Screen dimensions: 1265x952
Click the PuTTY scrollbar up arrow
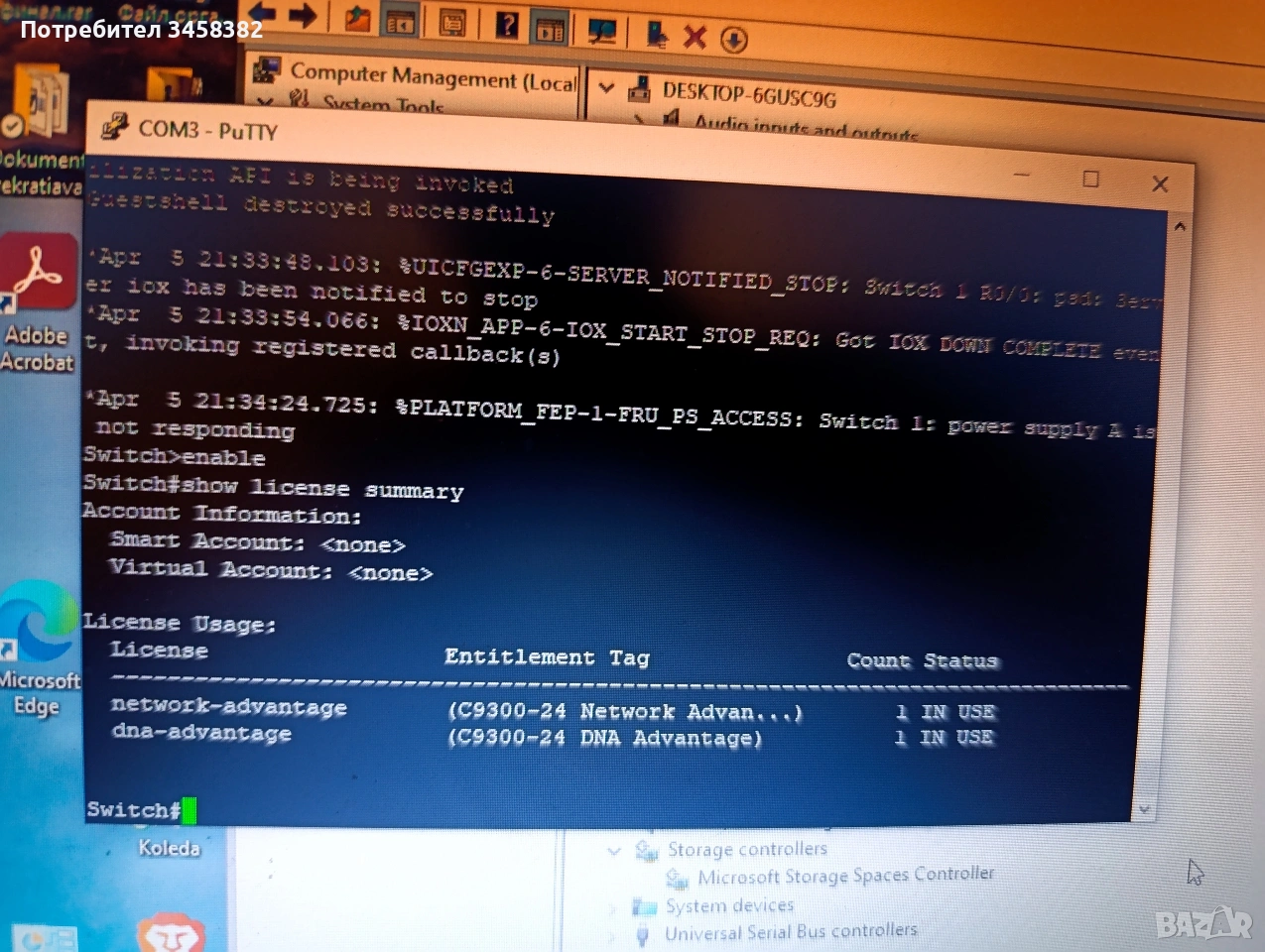click(x=1179, y=227)
